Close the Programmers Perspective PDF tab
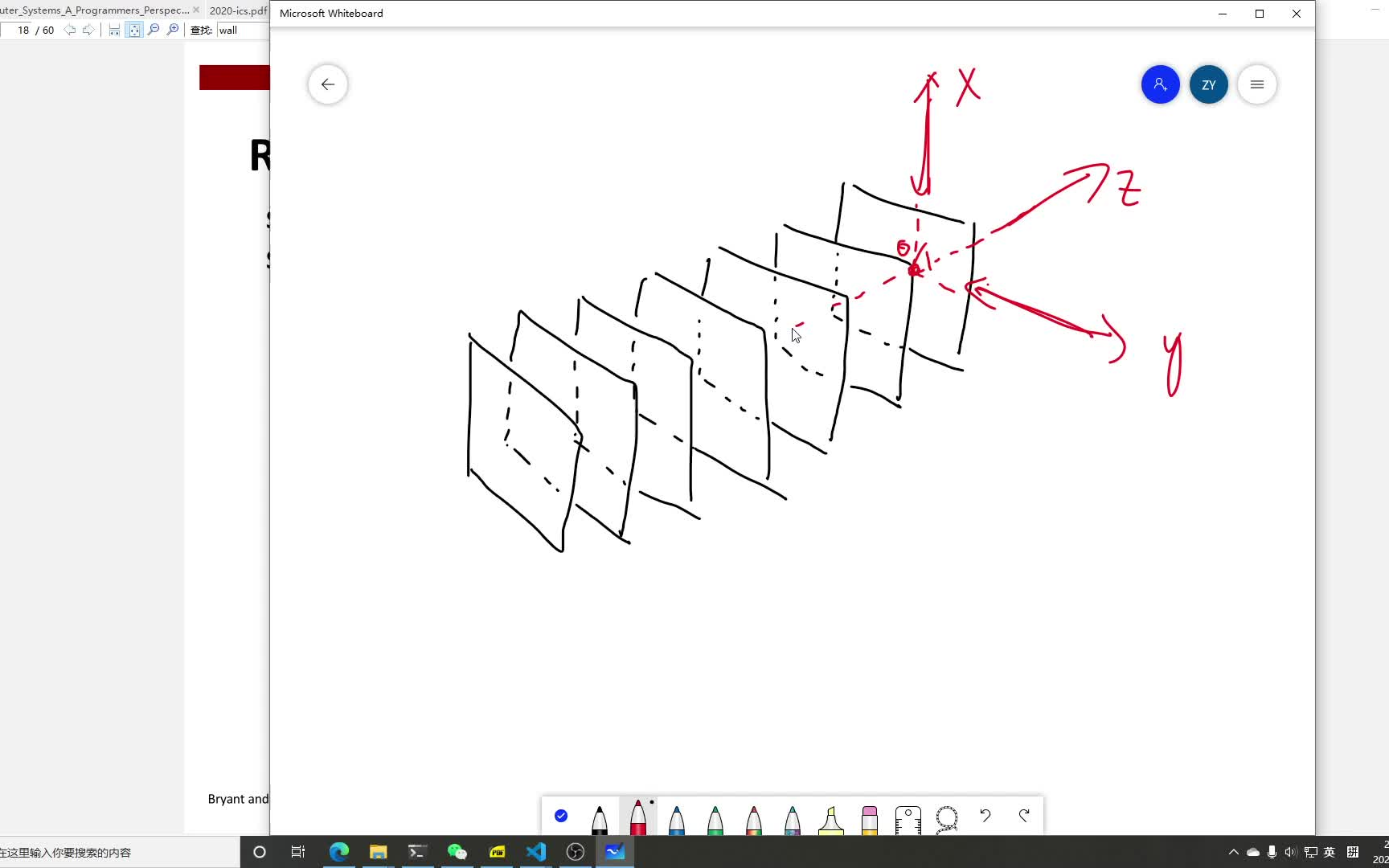The height and width of the screenshot is (868, 1389). (x=196, y=10)
